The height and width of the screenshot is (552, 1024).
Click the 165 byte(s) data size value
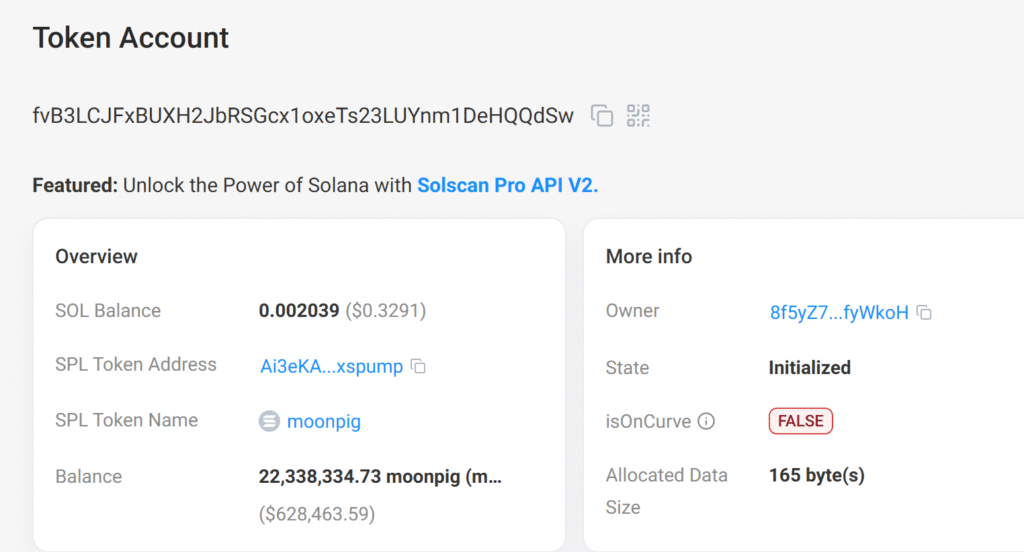point(816,475)
